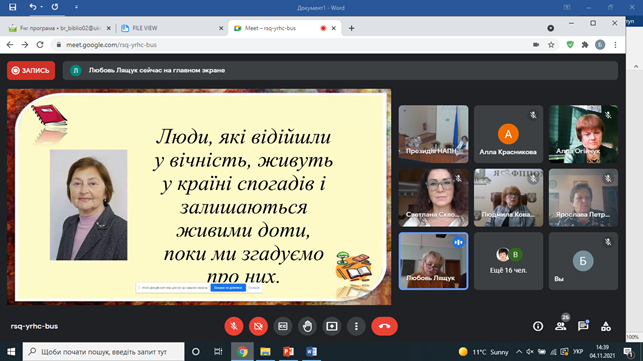Switch to the FILE VIEW browser tab
Screen dimensions: 643x361
click(x=172, y=28)
